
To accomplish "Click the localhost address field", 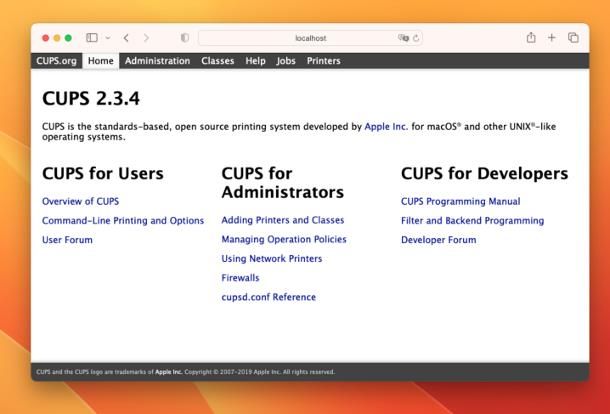I will click(310, 38).
